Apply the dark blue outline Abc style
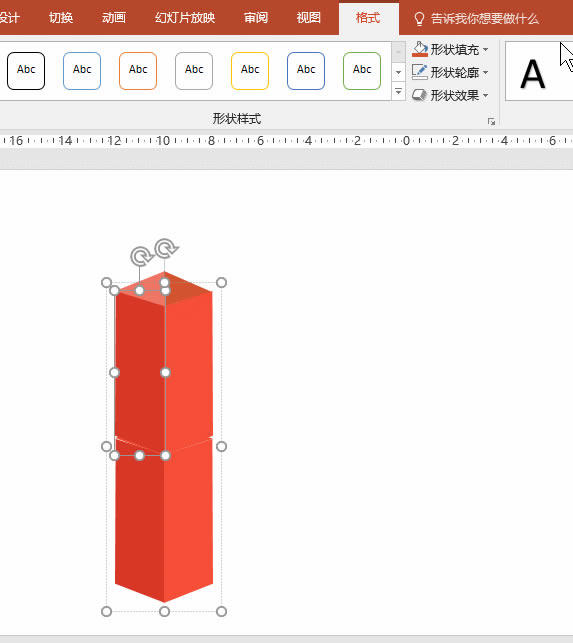 pos(306,71)
